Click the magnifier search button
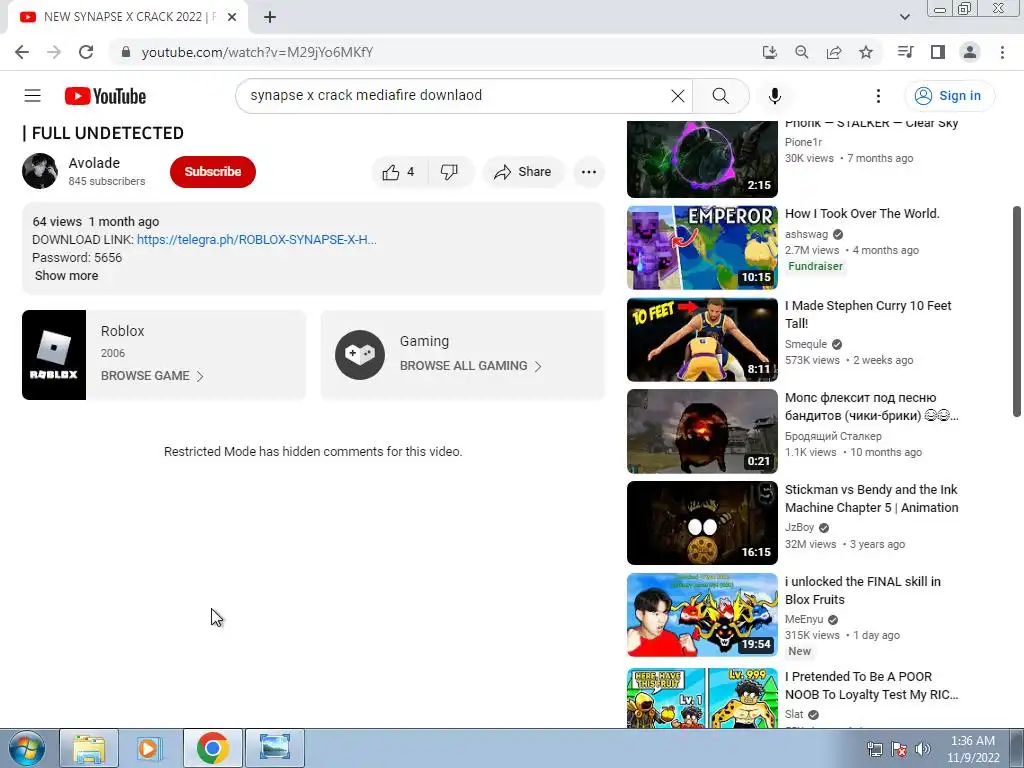This screenshot has width=1024, height=768. [720, 96]
